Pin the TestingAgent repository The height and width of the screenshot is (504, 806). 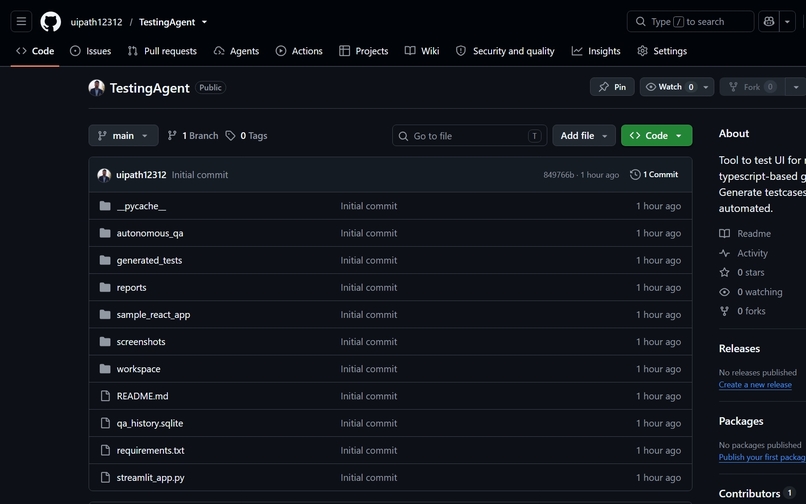(612, 87)
